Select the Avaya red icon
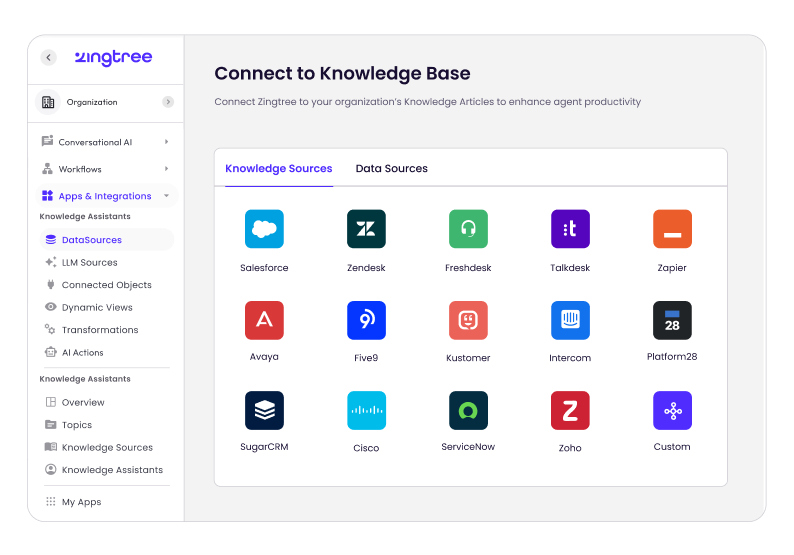The width and height of the screenshot is (794, 555). click(x=264, y=320)
